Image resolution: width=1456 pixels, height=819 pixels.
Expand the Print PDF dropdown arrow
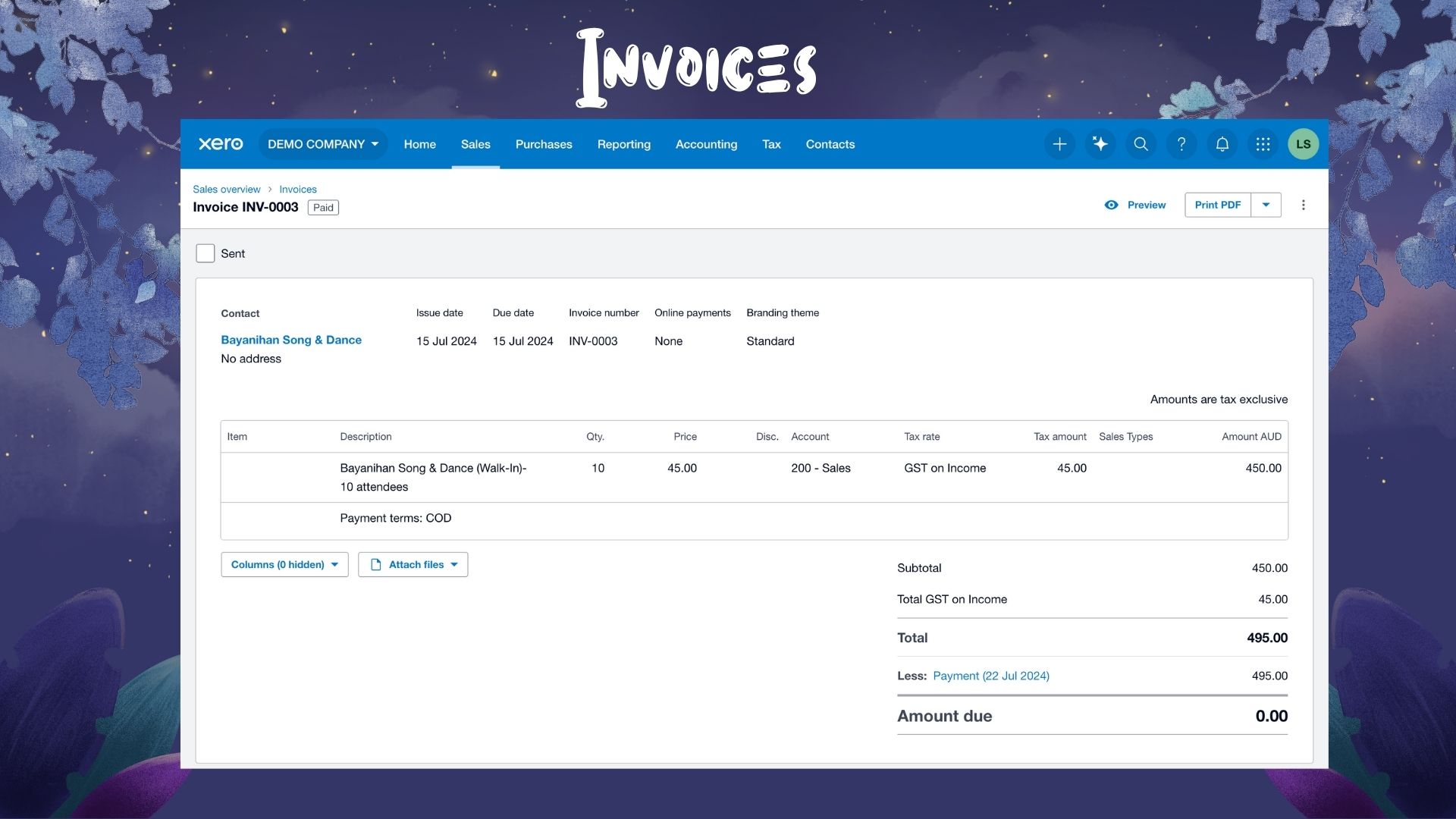point(1266,205)
